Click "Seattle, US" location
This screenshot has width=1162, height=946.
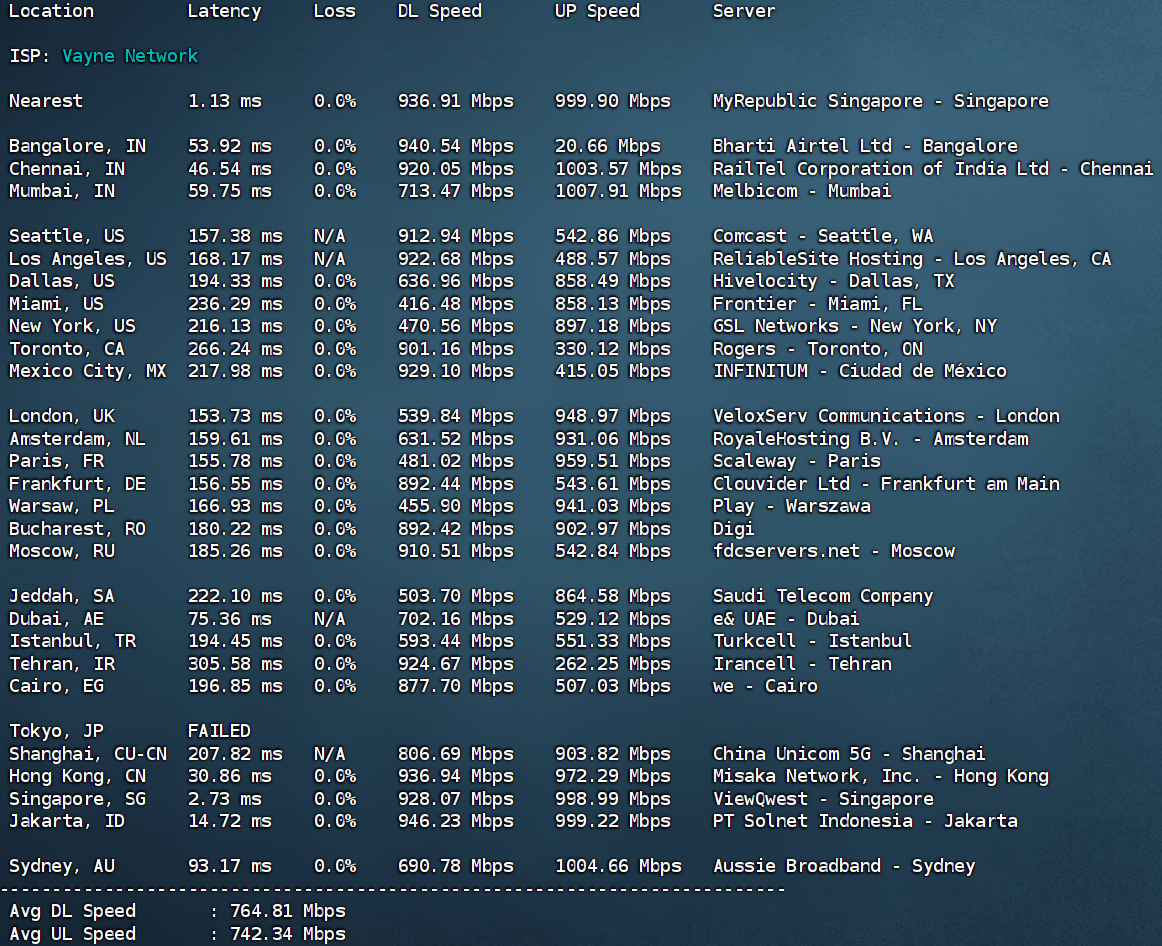point(67,236)
